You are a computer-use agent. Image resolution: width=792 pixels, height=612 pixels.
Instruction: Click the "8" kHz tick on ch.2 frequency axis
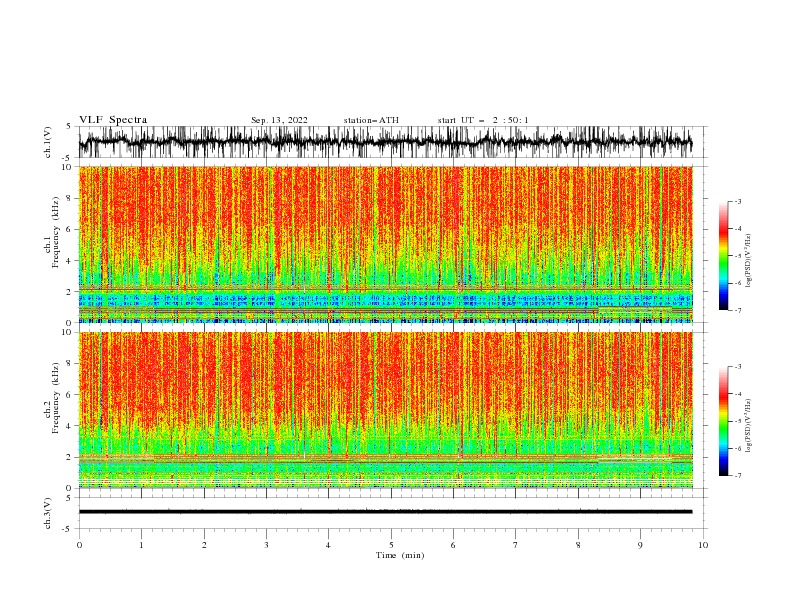(70, 364)
